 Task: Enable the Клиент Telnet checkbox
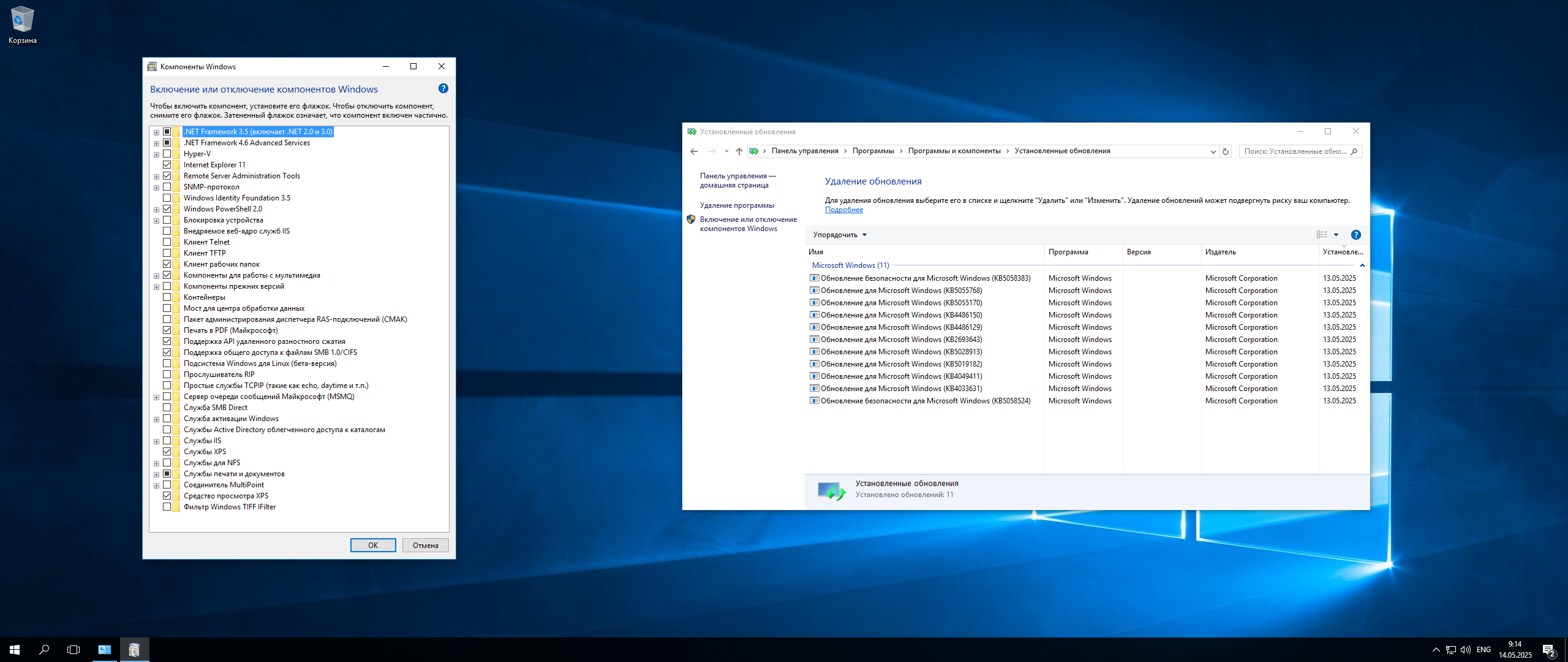click(x=167, y=242)
